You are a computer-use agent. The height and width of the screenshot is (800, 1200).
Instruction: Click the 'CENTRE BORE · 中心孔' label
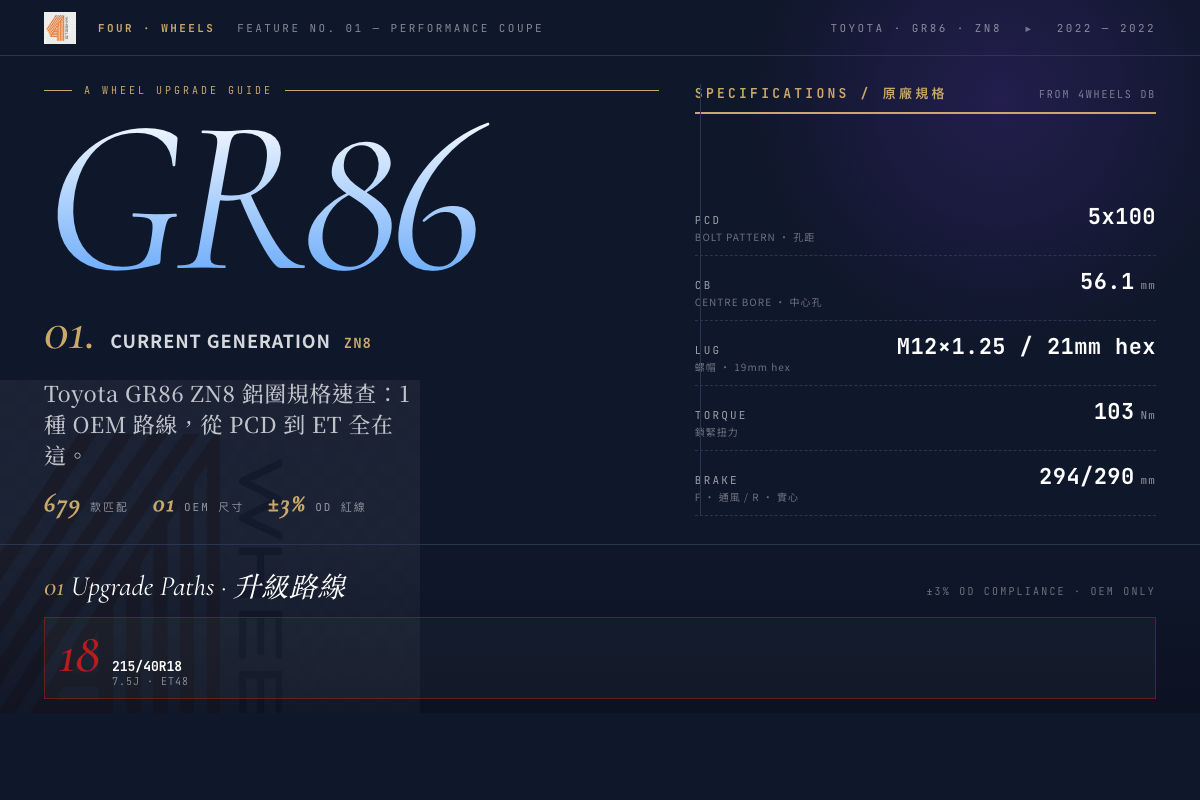[758, 302]
